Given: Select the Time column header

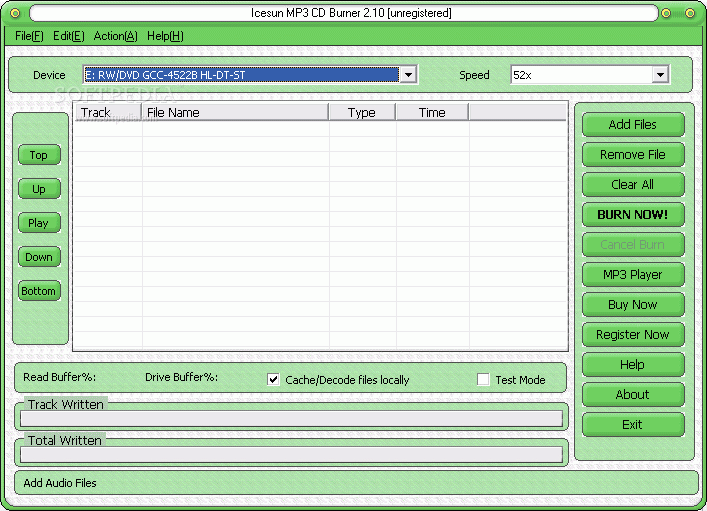Looking at the screenshot, I should 432,112.
